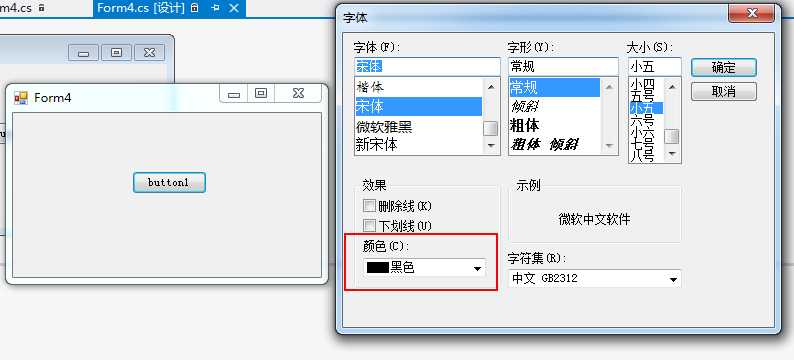Click the 大小 size input field
794x360 pixels.
(655, 66)
